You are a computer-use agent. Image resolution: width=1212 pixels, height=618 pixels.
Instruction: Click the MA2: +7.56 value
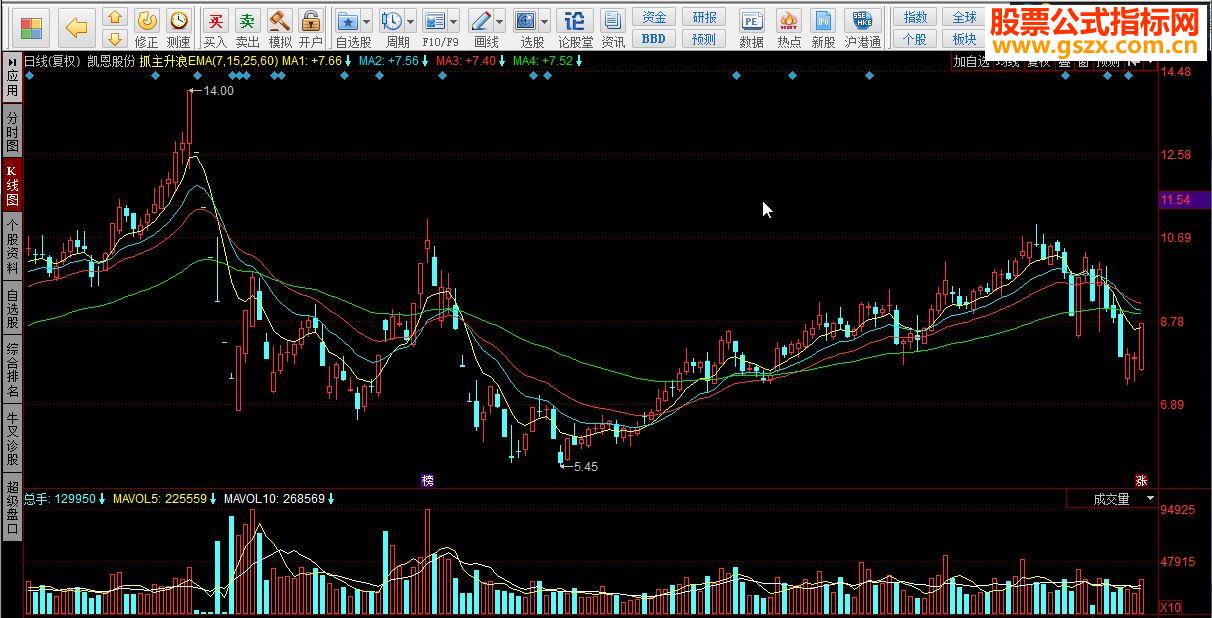point(388,61)
